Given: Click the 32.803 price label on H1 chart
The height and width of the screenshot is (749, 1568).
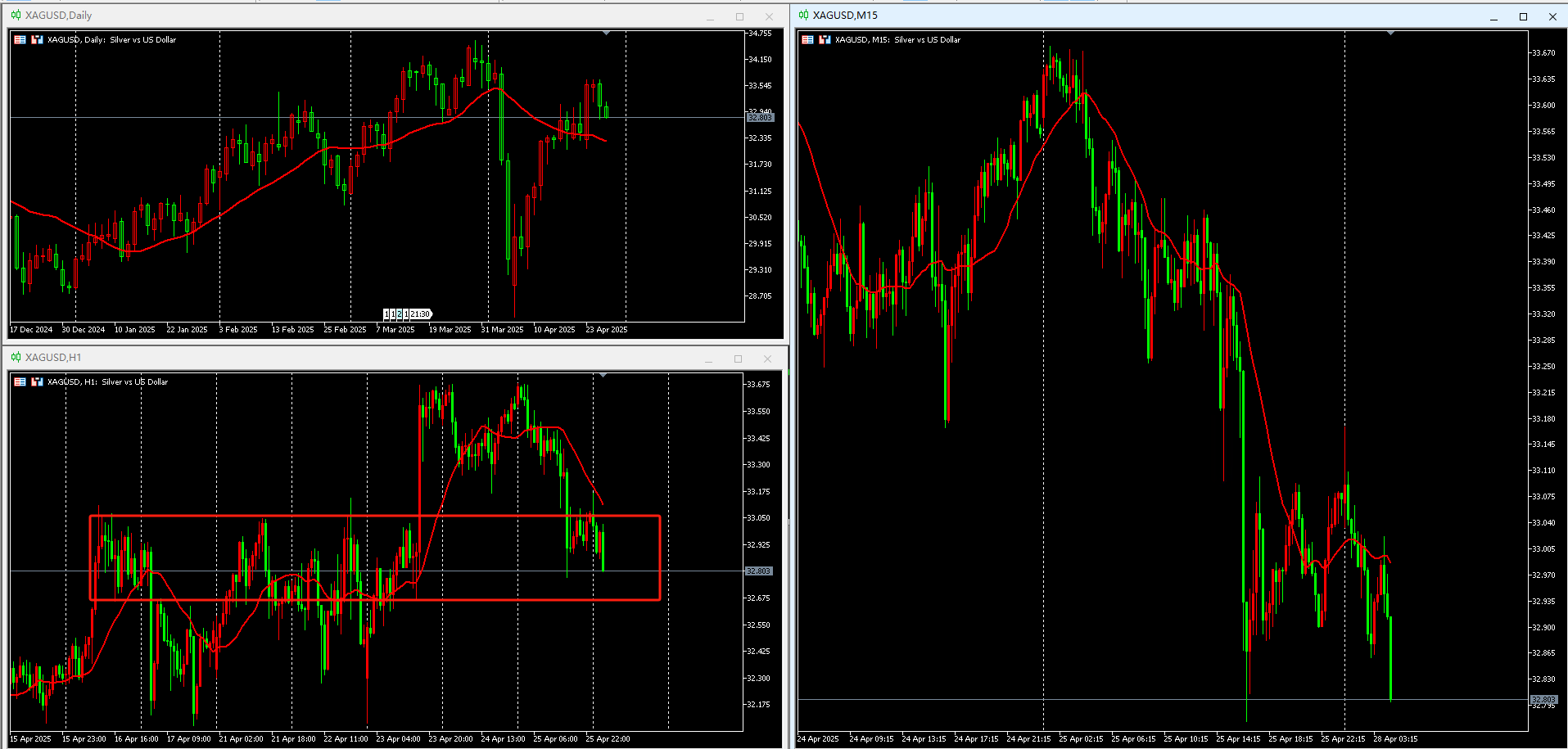Looking at the screenshot, I should click(759, 571).
